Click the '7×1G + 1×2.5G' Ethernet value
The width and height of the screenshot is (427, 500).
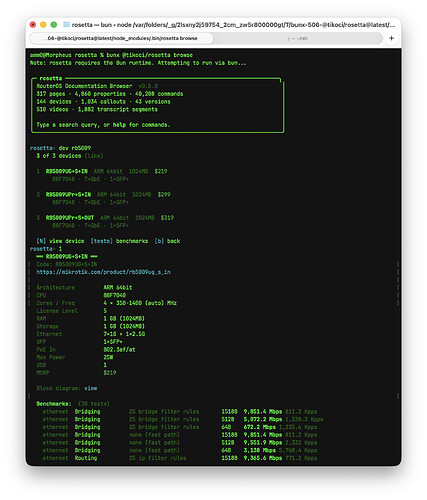click(124, 334)
